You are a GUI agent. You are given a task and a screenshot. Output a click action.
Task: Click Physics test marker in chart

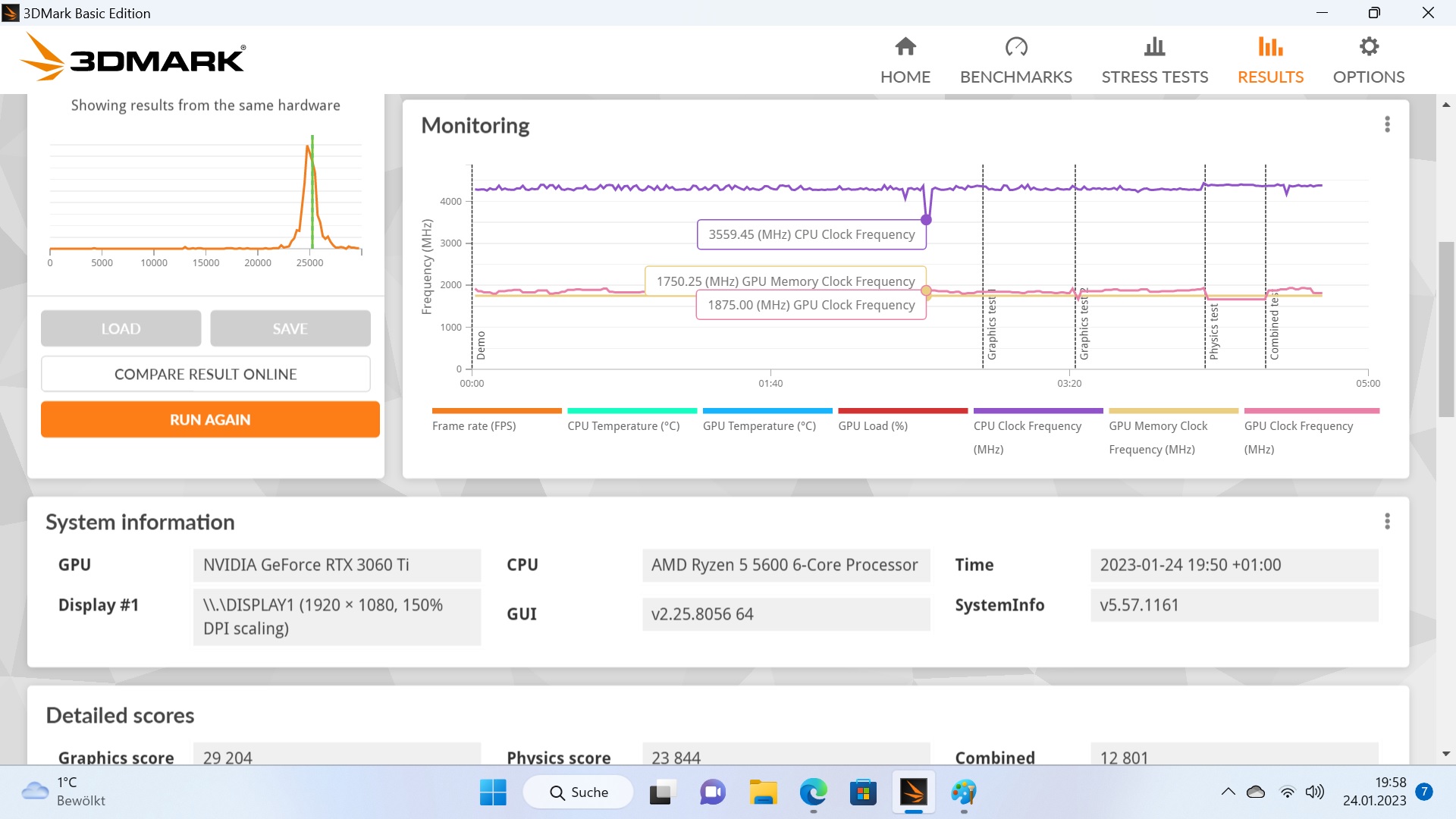(1214, 331)
